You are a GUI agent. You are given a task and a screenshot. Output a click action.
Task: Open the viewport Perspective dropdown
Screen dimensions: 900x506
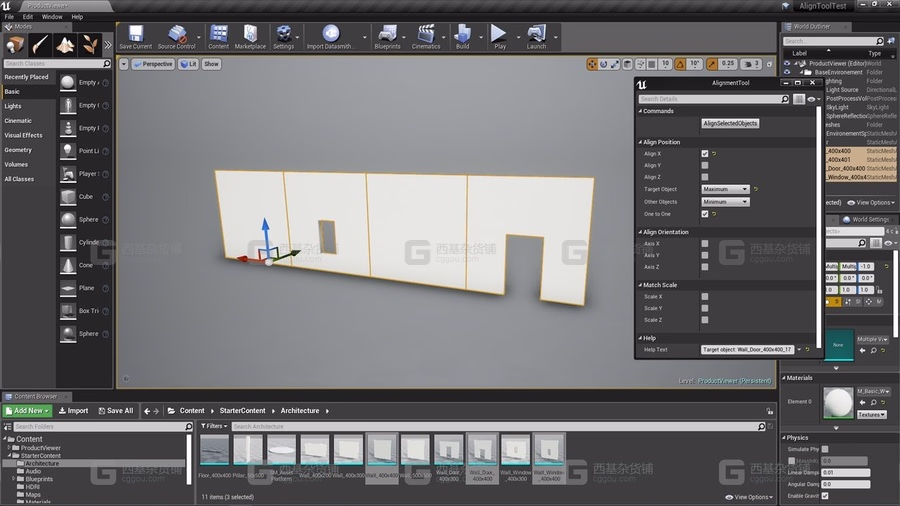pos(153,64)
